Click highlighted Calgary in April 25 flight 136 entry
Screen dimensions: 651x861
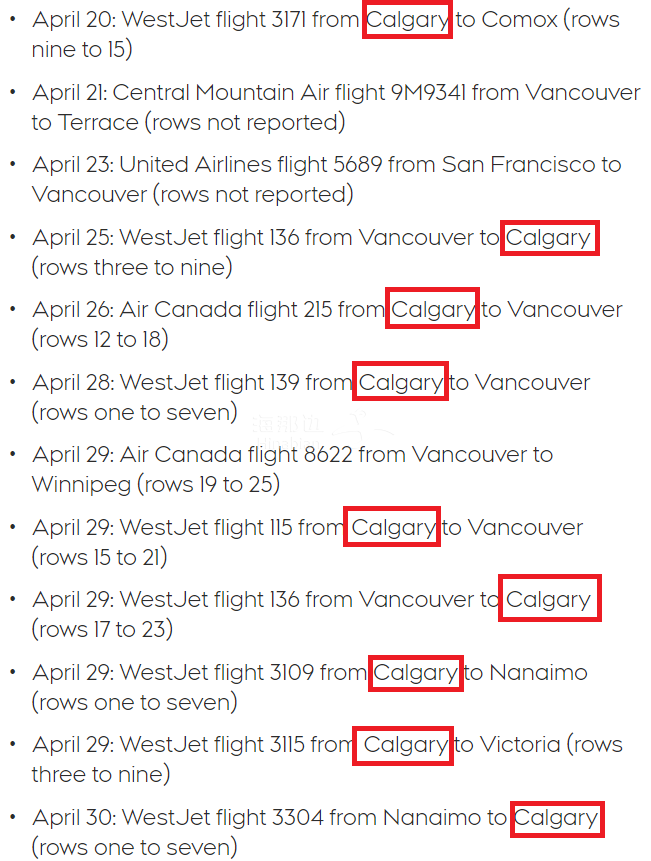pyautogui.click(x=549, y=238)
